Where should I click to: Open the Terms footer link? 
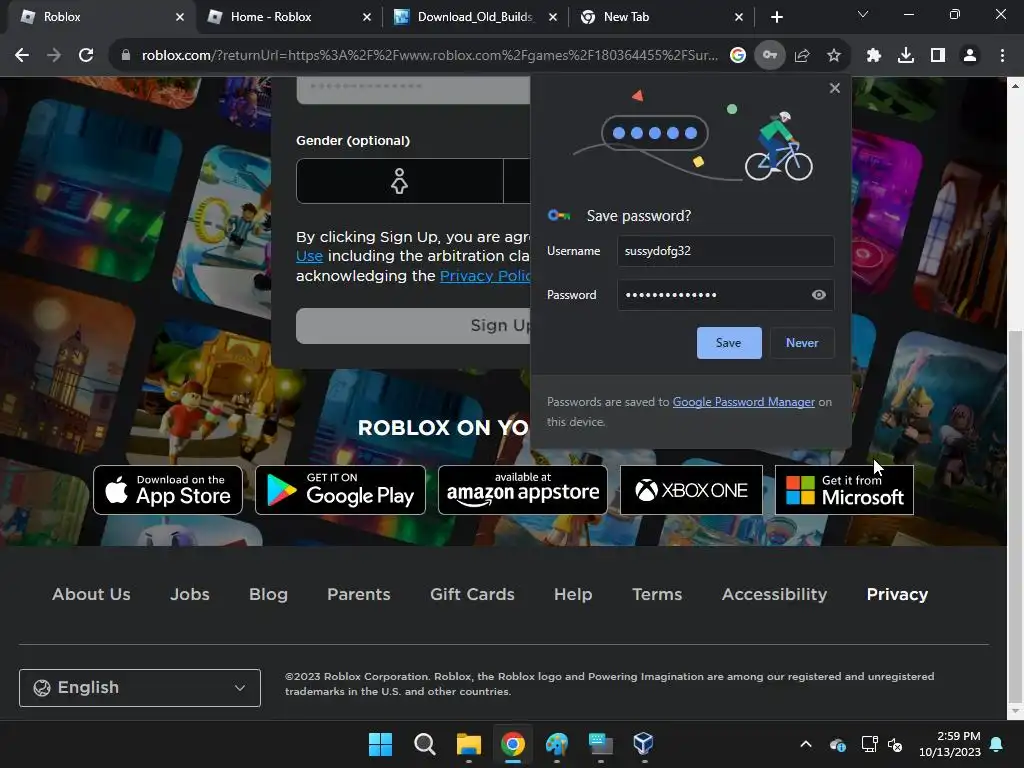[657, 594]
